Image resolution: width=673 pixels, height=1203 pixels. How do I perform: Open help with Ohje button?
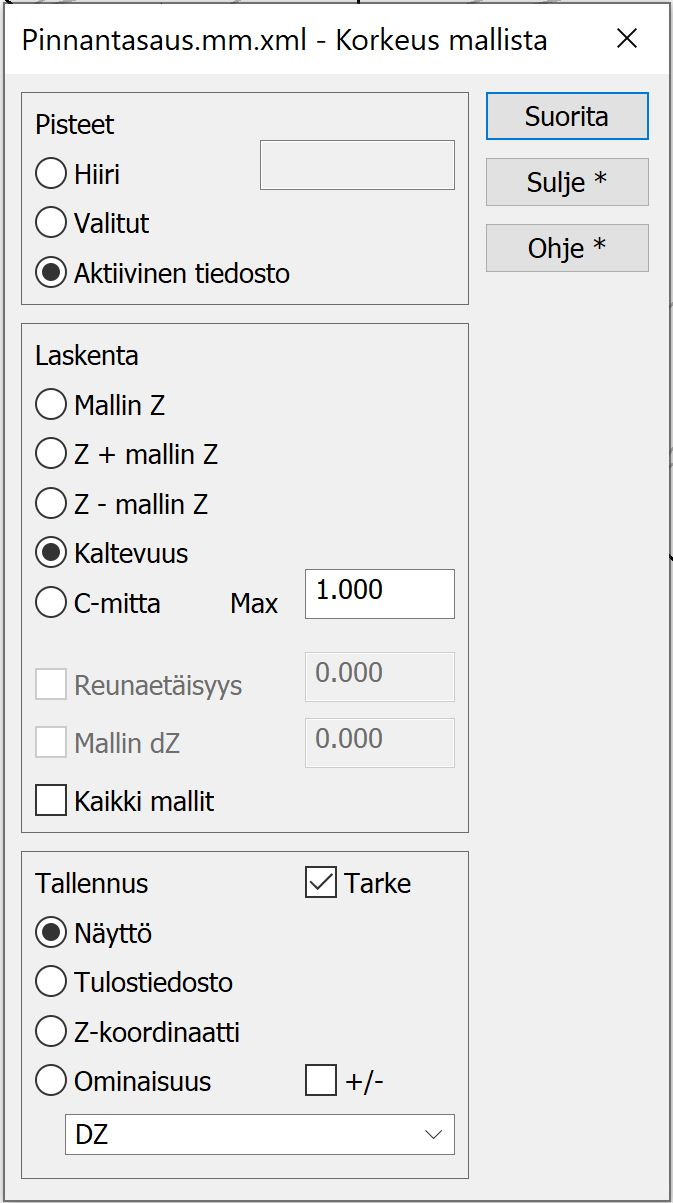tap(567, 248)
